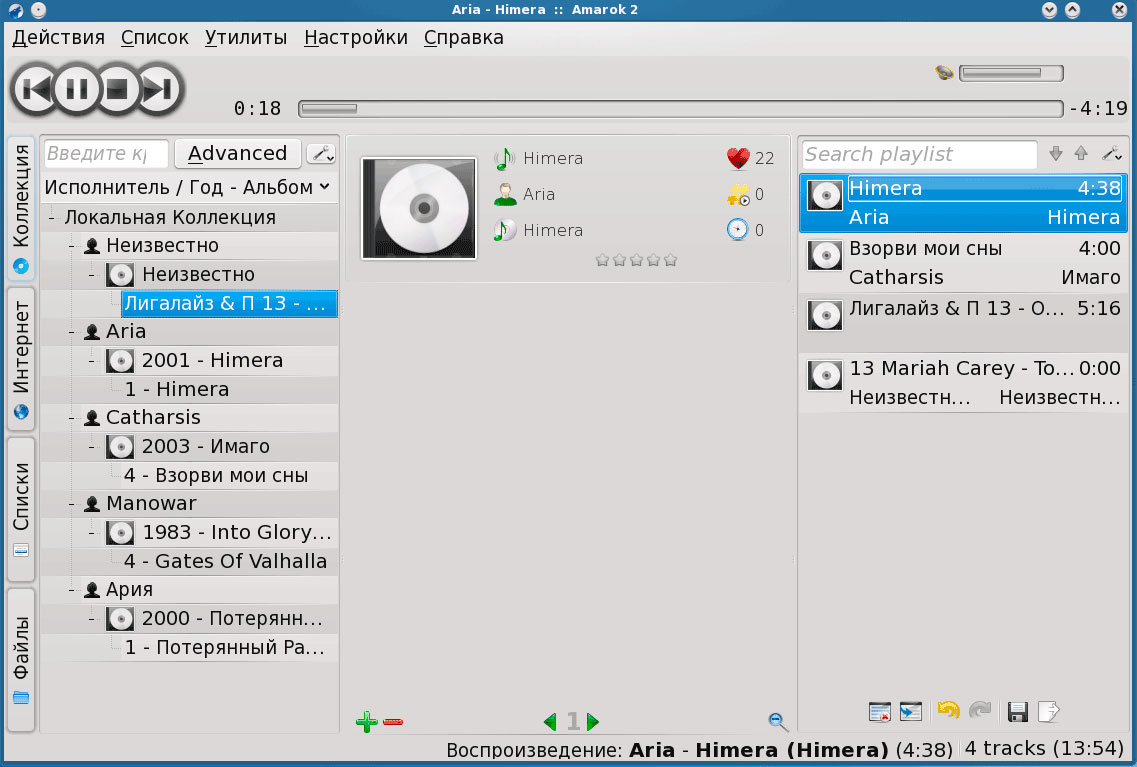Collapse the Catharsis artist node

[72, 418]
